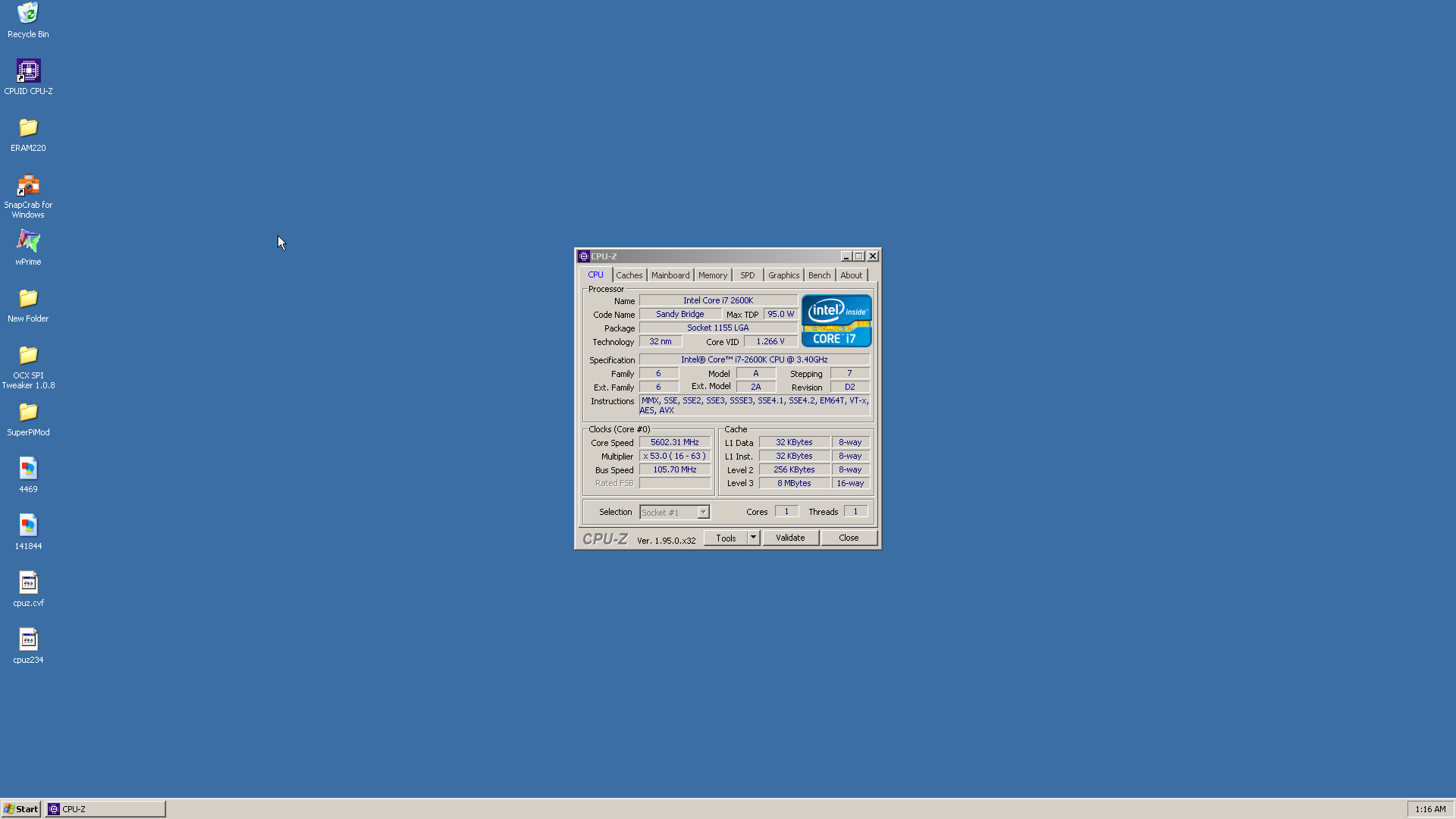1456x819 pixels.
Task: Open the Graphics tab
Action: (x=783, y=275)
